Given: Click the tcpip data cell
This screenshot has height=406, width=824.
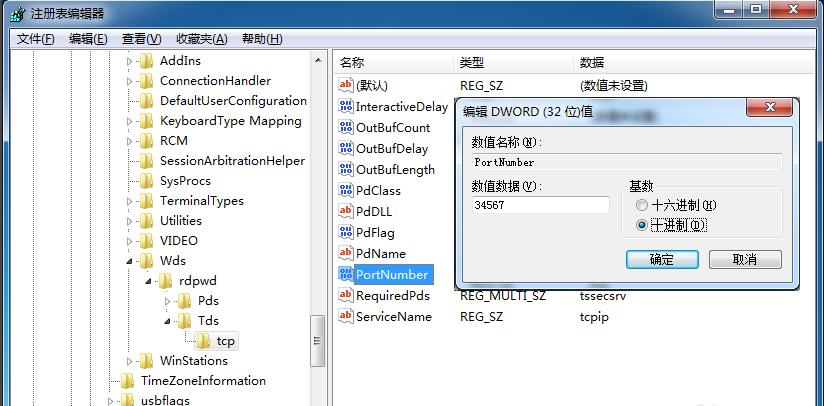Looking at the screenshot, I should (594, 317).
